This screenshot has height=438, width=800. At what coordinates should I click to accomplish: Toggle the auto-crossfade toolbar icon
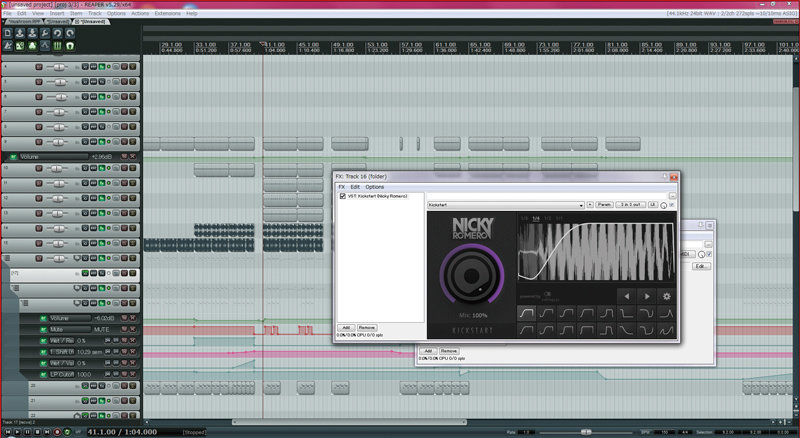pyautogui.click(x=20, y=46)
